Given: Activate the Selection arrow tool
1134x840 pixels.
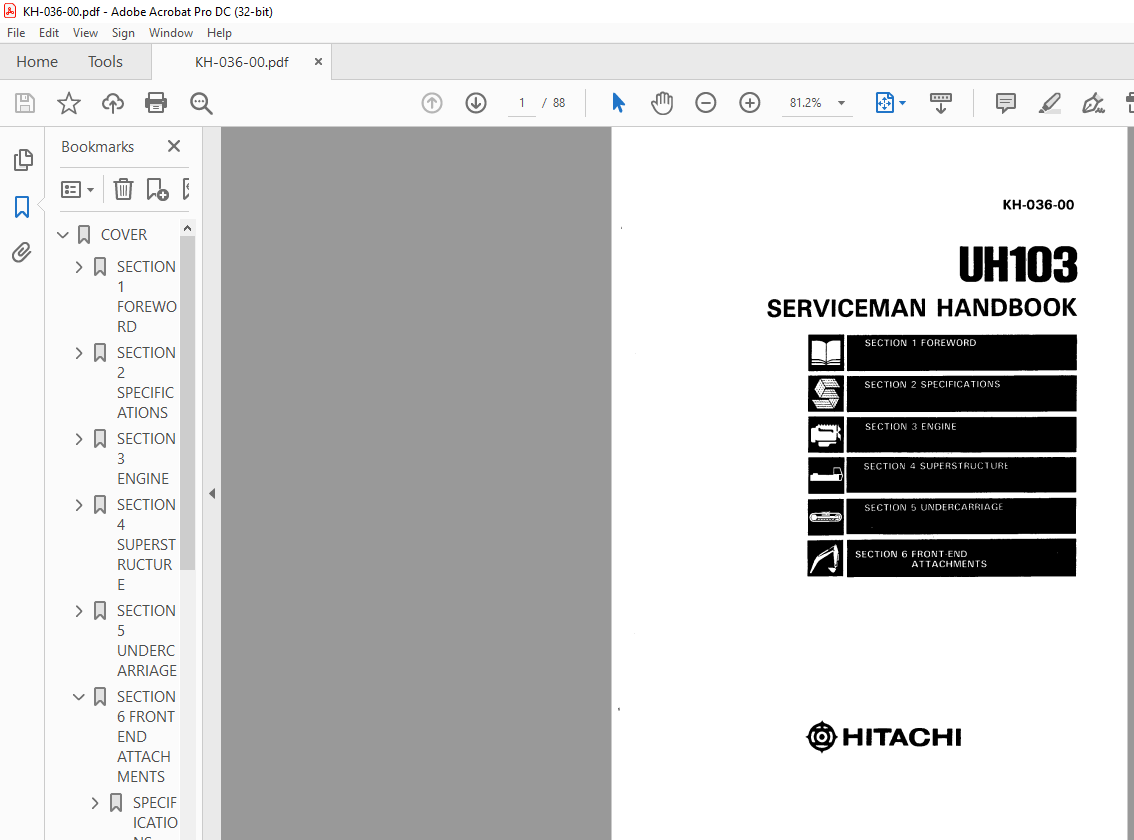Looking at the screenshot, I should tap(618, 103).
